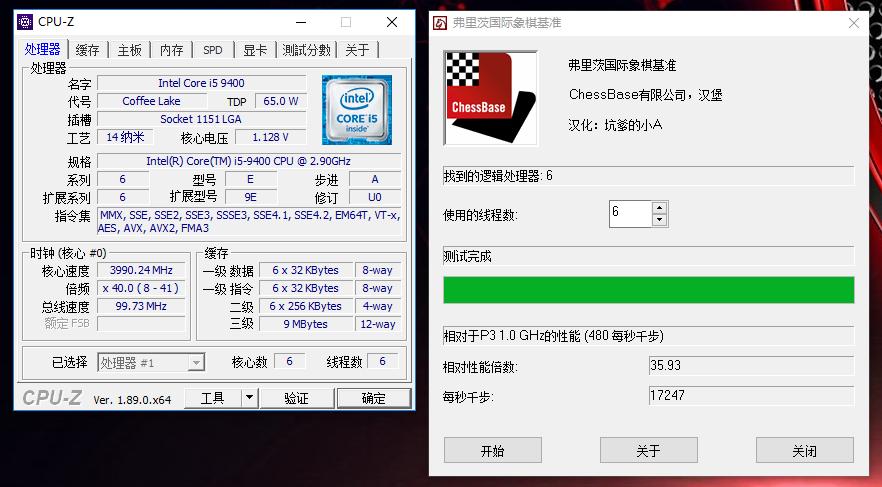
Task: Click the Intel Core i5 logo badge
Action: [x=357, y=110]
